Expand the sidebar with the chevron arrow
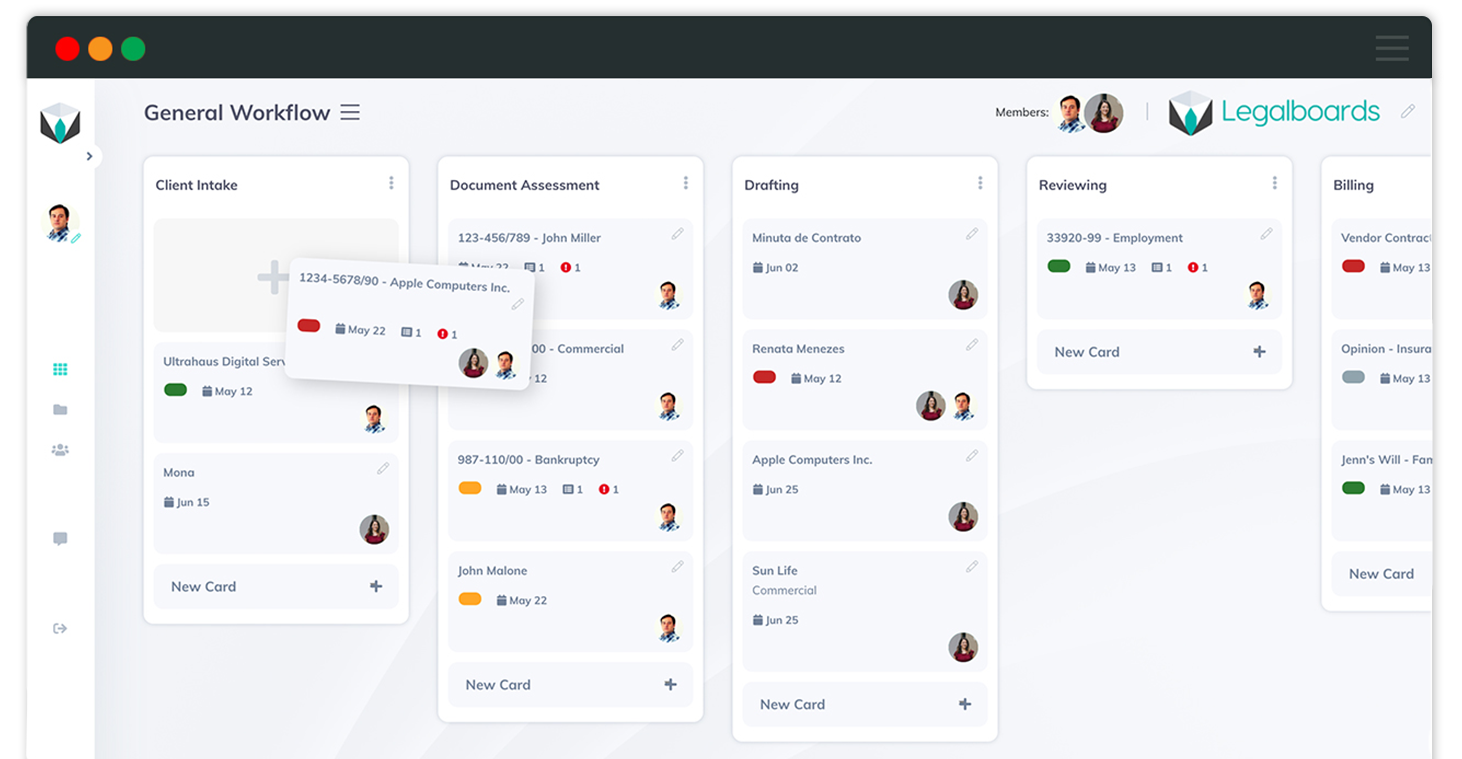1462x759 pixels. click(x=90, y=156)
